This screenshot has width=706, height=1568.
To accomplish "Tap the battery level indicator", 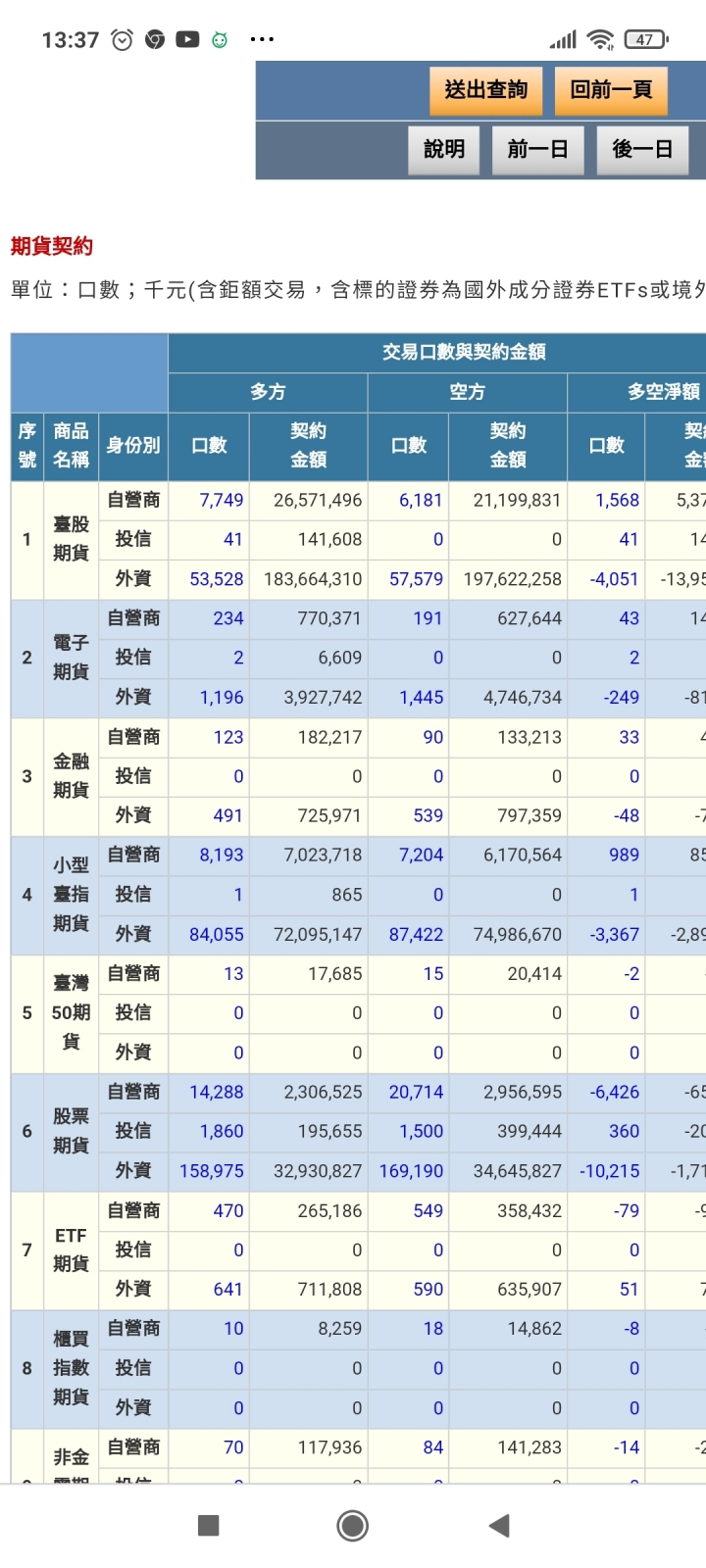I will pos(646,40).
